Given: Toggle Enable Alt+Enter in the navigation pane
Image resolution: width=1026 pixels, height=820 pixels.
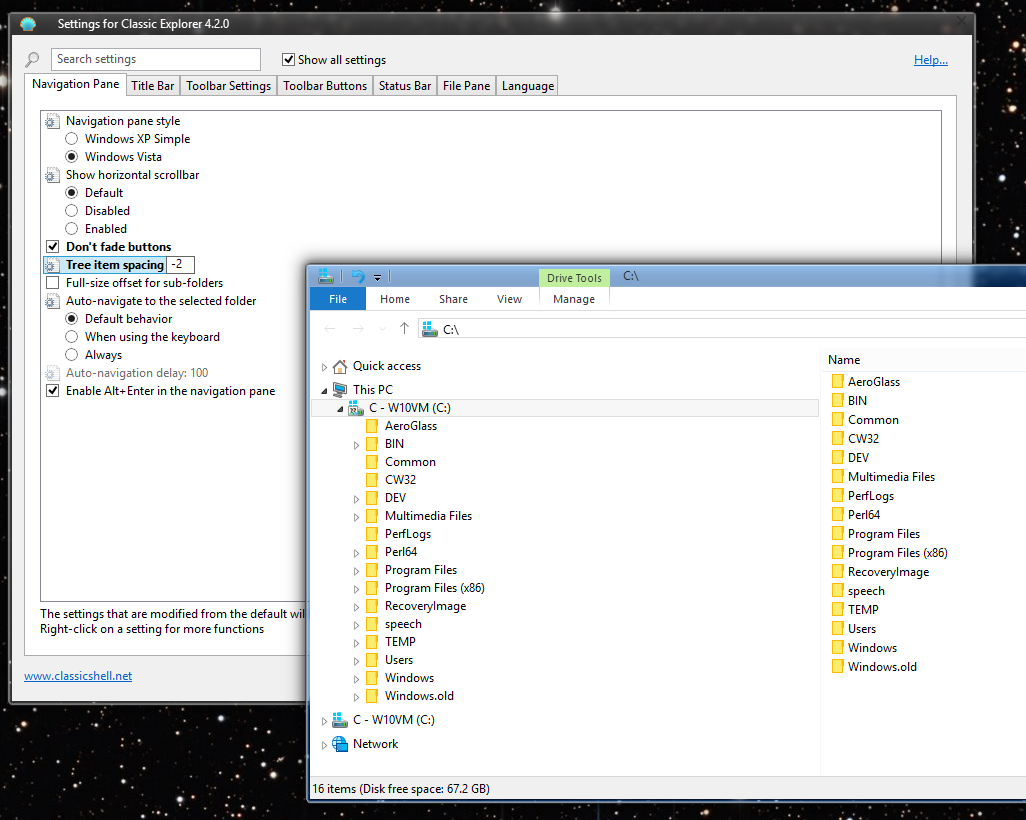Looking at the screenshot, I should point(53,391).
